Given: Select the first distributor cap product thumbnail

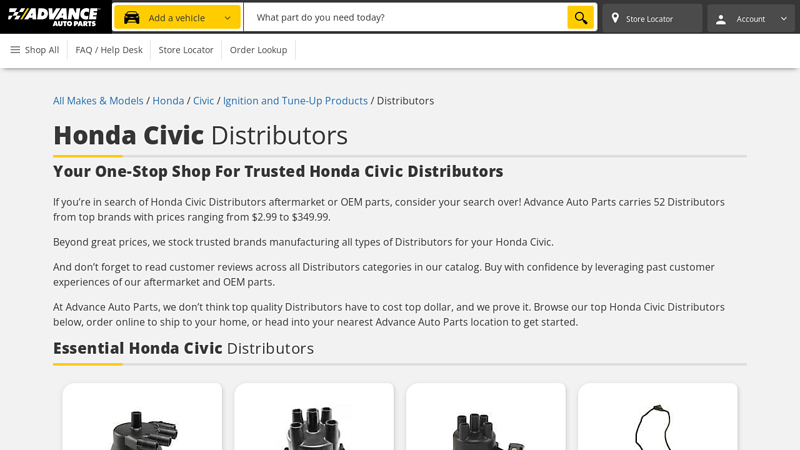Looking at the screenshot, I should [142, 429].
